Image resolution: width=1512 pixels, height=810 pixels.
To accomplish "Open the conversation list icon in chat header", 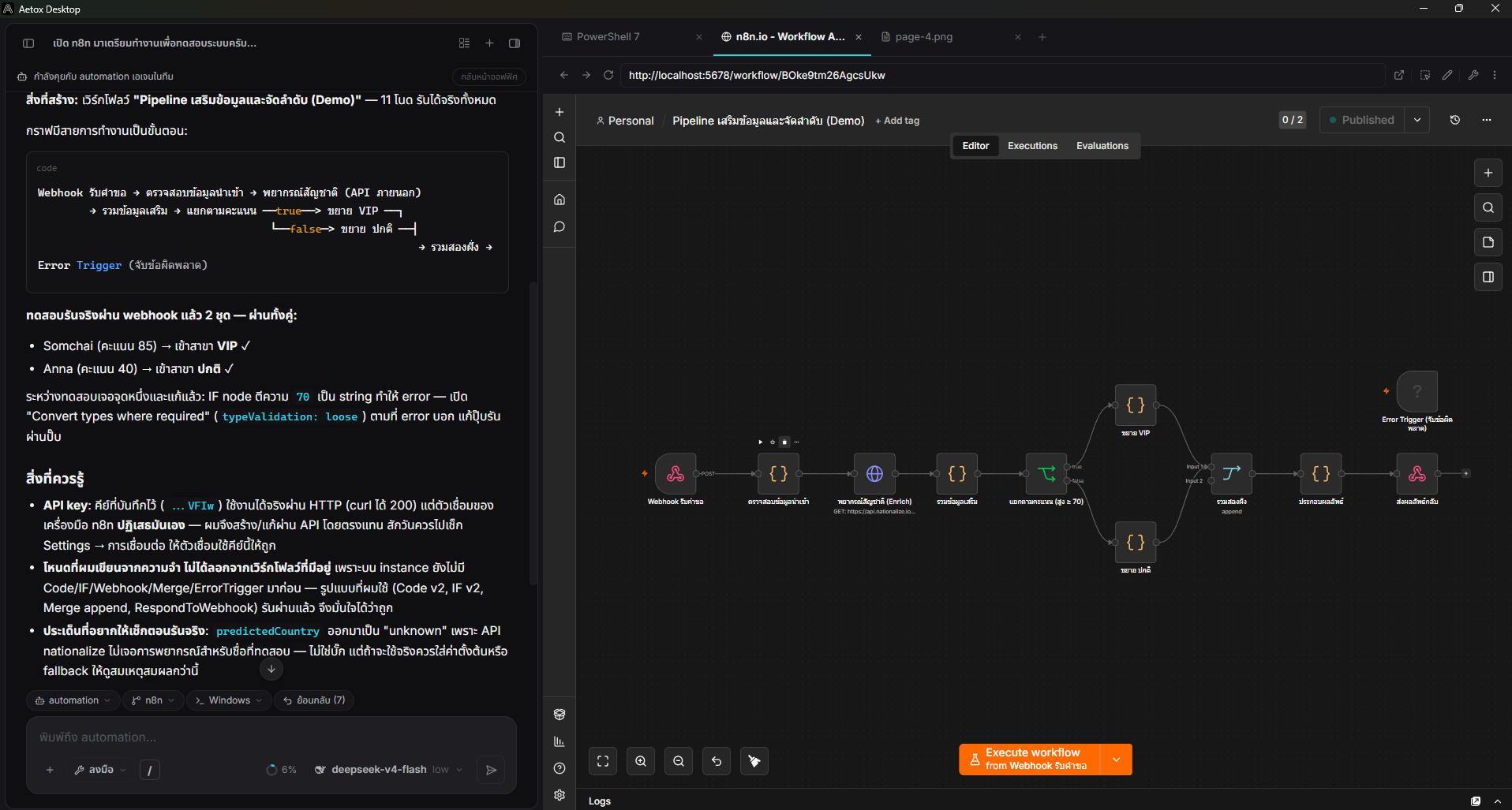I will (464, 43).
